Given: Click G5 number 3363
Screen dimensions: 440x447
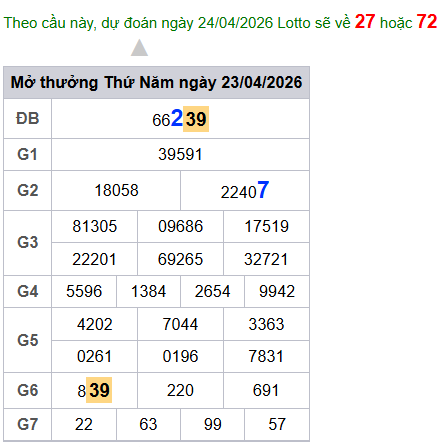Looking at the screenshot, I should pyautogui.click(x=266, y=324).
